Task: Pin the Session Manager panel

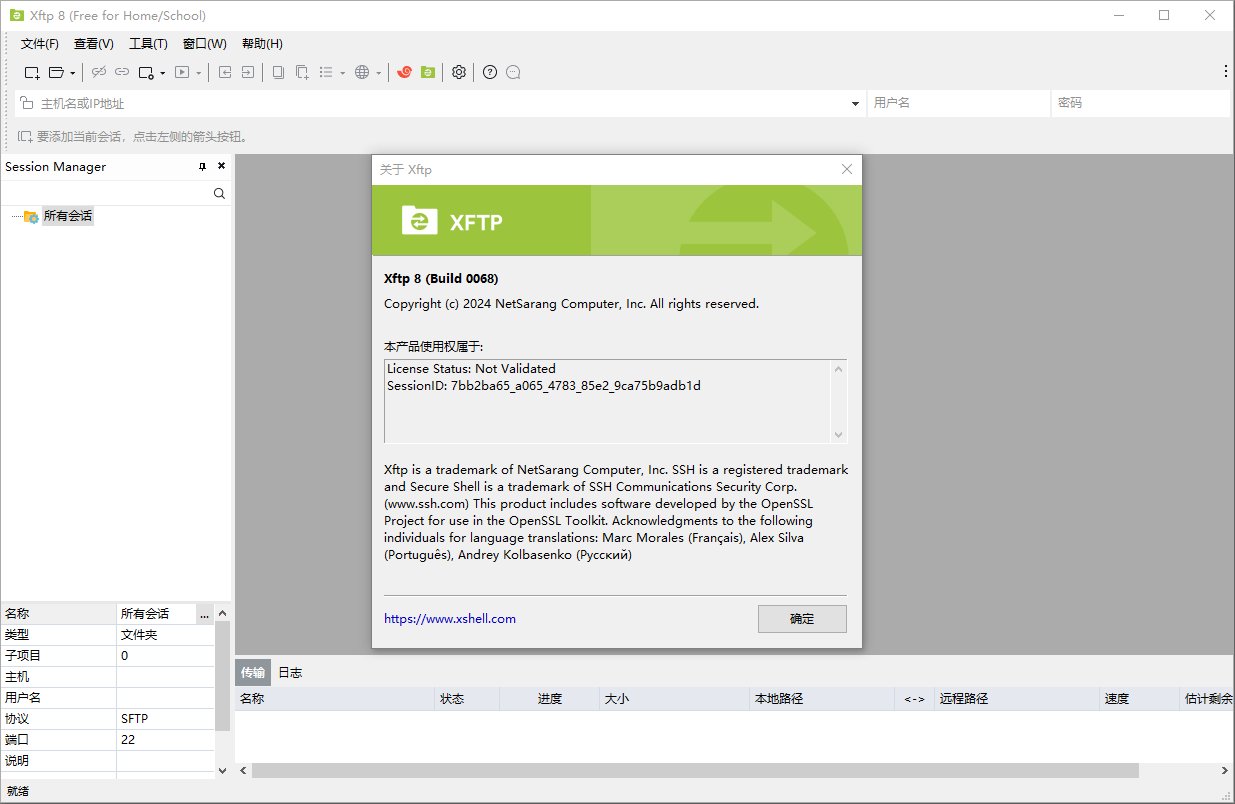Action: click(202, 167)
